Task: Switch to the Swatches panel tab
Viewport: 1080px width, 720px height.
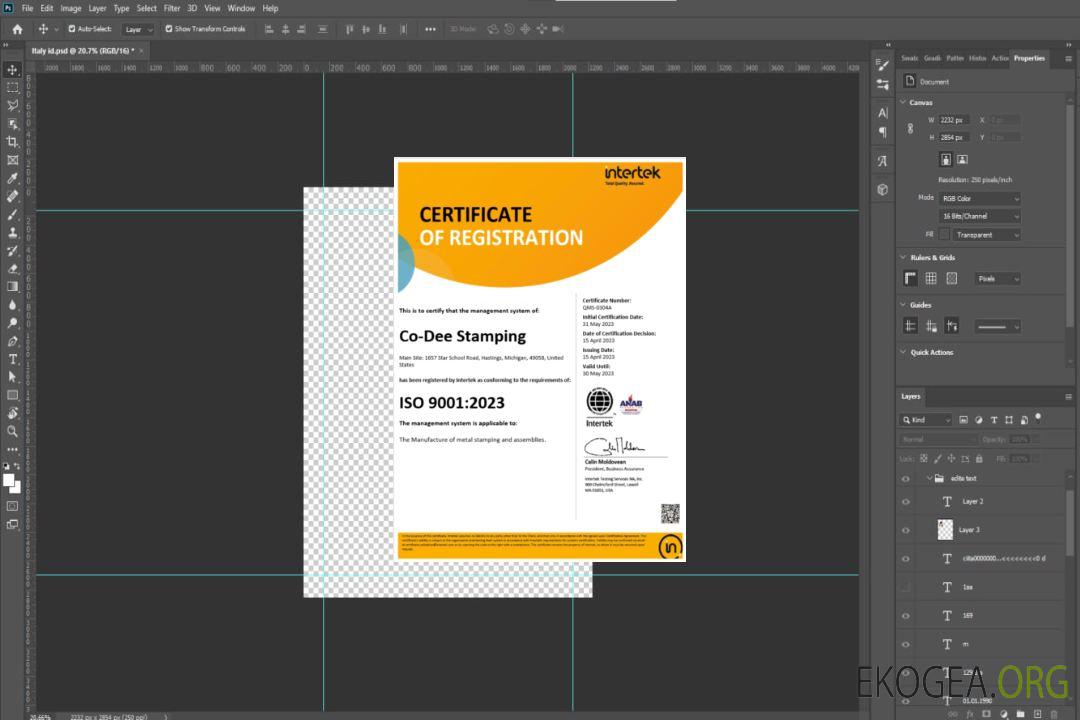Action: pos(909,58)
